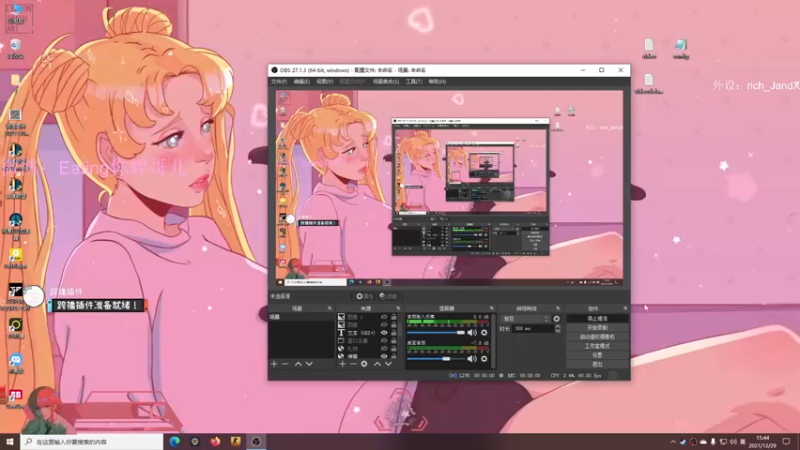The width and height of the screenshot is (800, 450).
Task: Click the taskbar search box
Action: (92, 441)
